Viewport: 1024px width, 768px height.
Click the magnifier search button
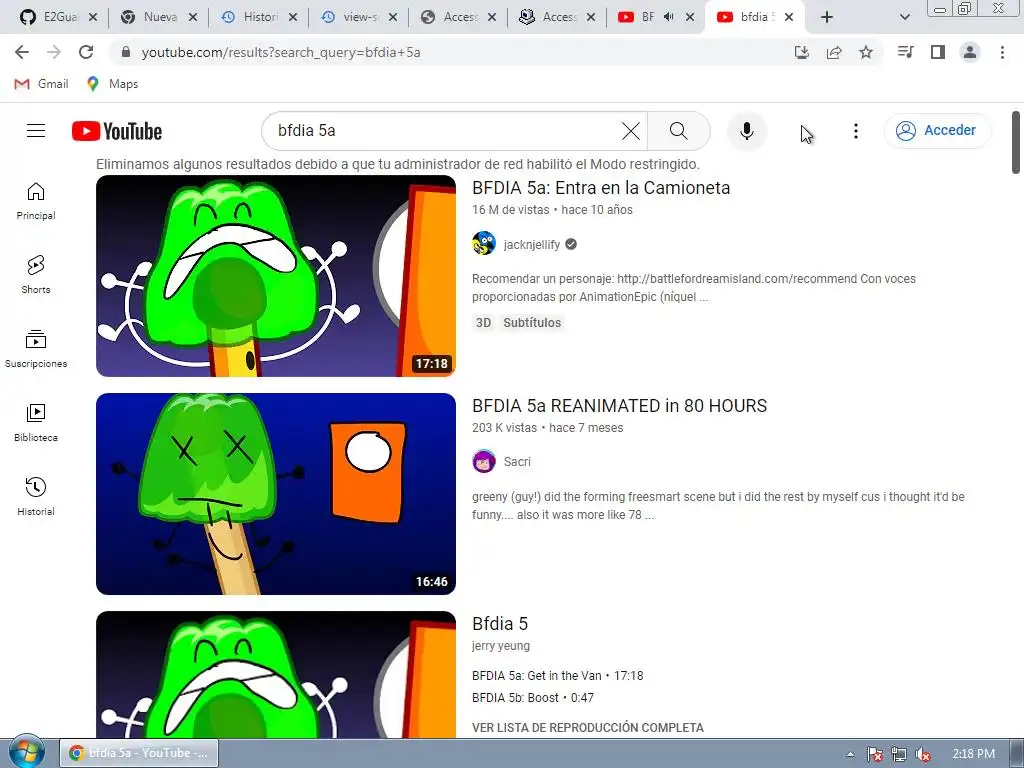pos(679,131)
